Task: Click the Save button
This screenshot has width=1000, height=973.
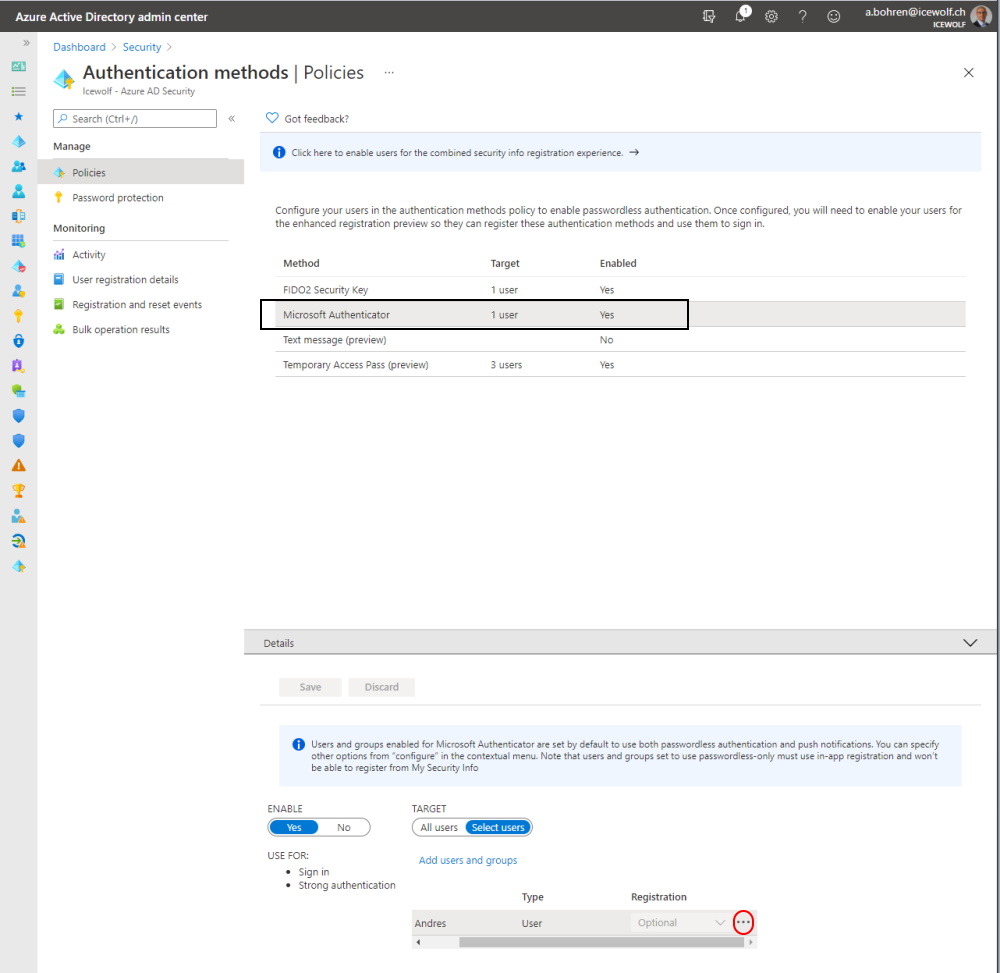Action: click(x=310, y=687)
